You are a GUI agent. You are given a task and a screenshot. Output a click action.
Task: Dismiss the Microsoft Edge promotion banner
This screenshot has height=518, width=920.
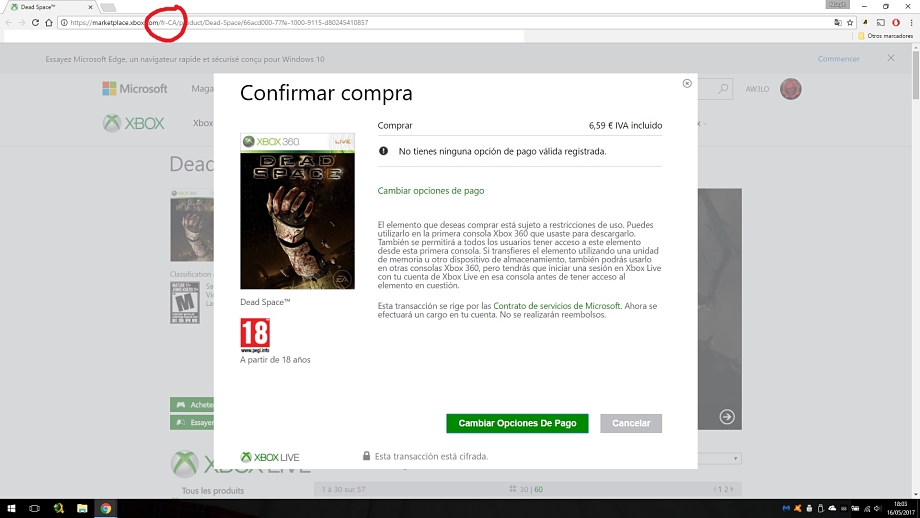pos(891,58)
